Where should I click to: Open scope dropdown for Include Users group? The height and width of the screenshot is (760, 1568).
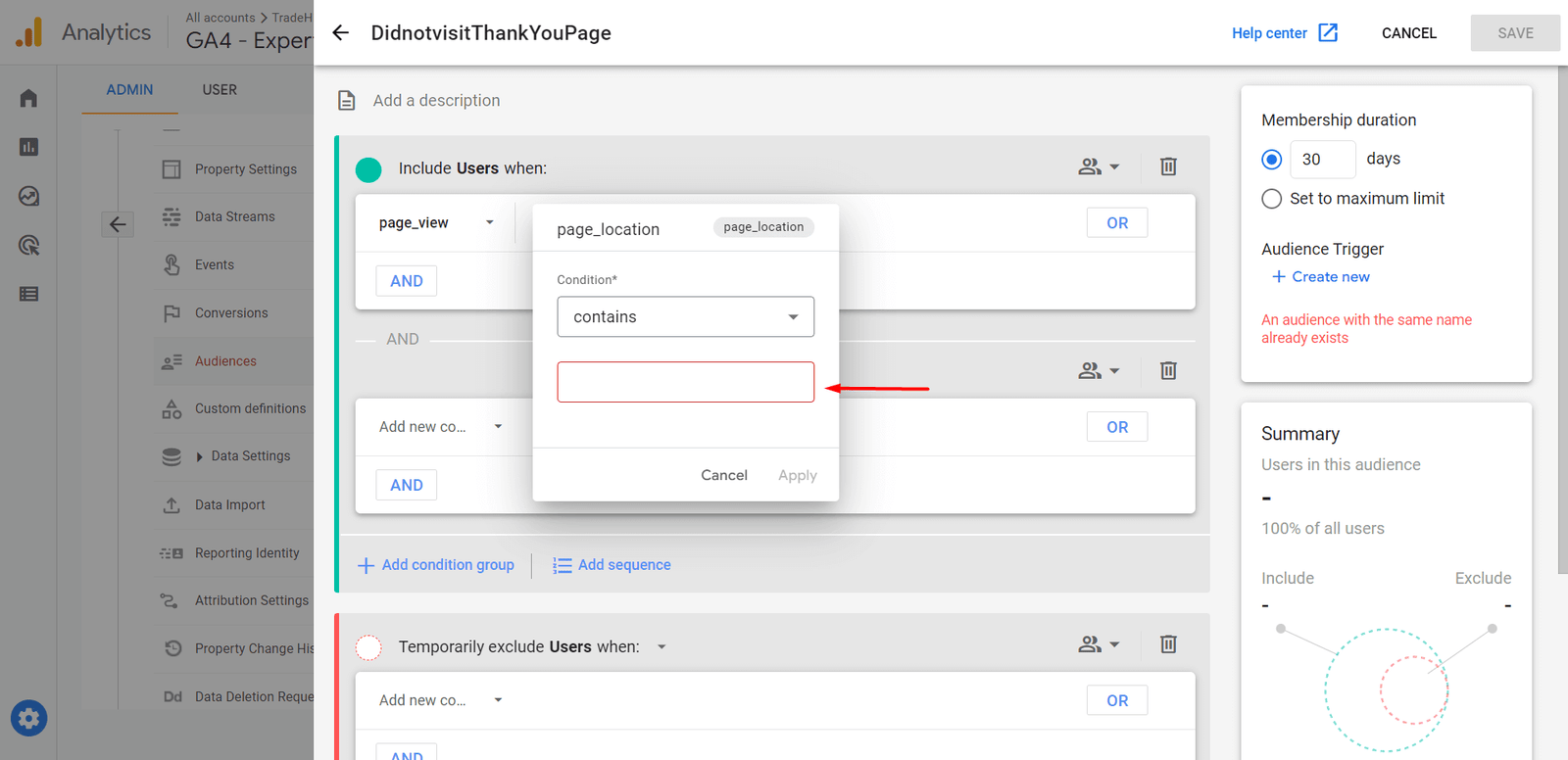pyautogui.click(x=1099, y=166)
